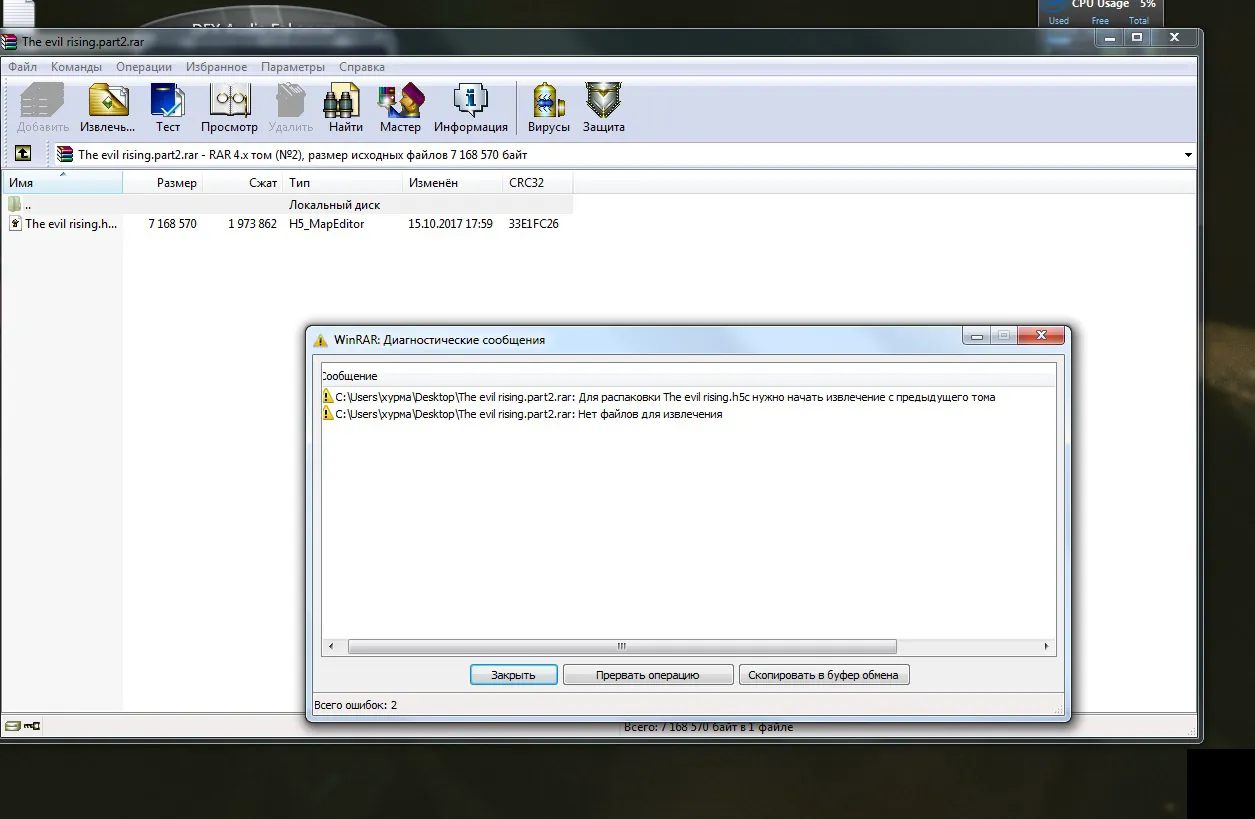1255x819 pixels.
Task: Click the Сообщение column header in dialog
Action: click(688, 376)
